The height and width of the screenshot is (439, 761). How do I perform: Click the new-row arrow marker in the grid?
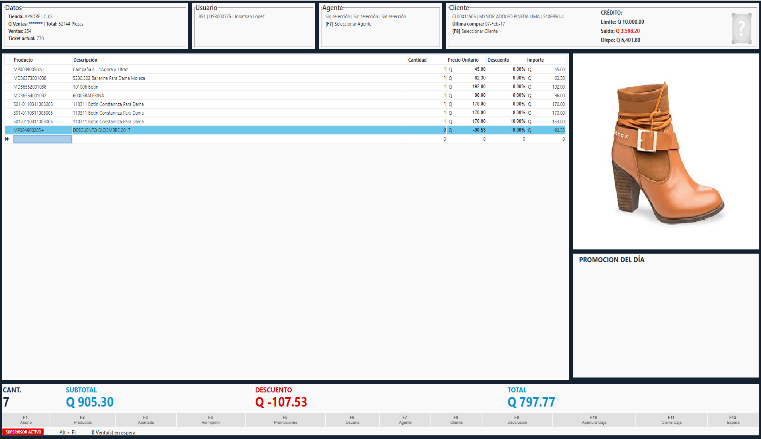7,139
